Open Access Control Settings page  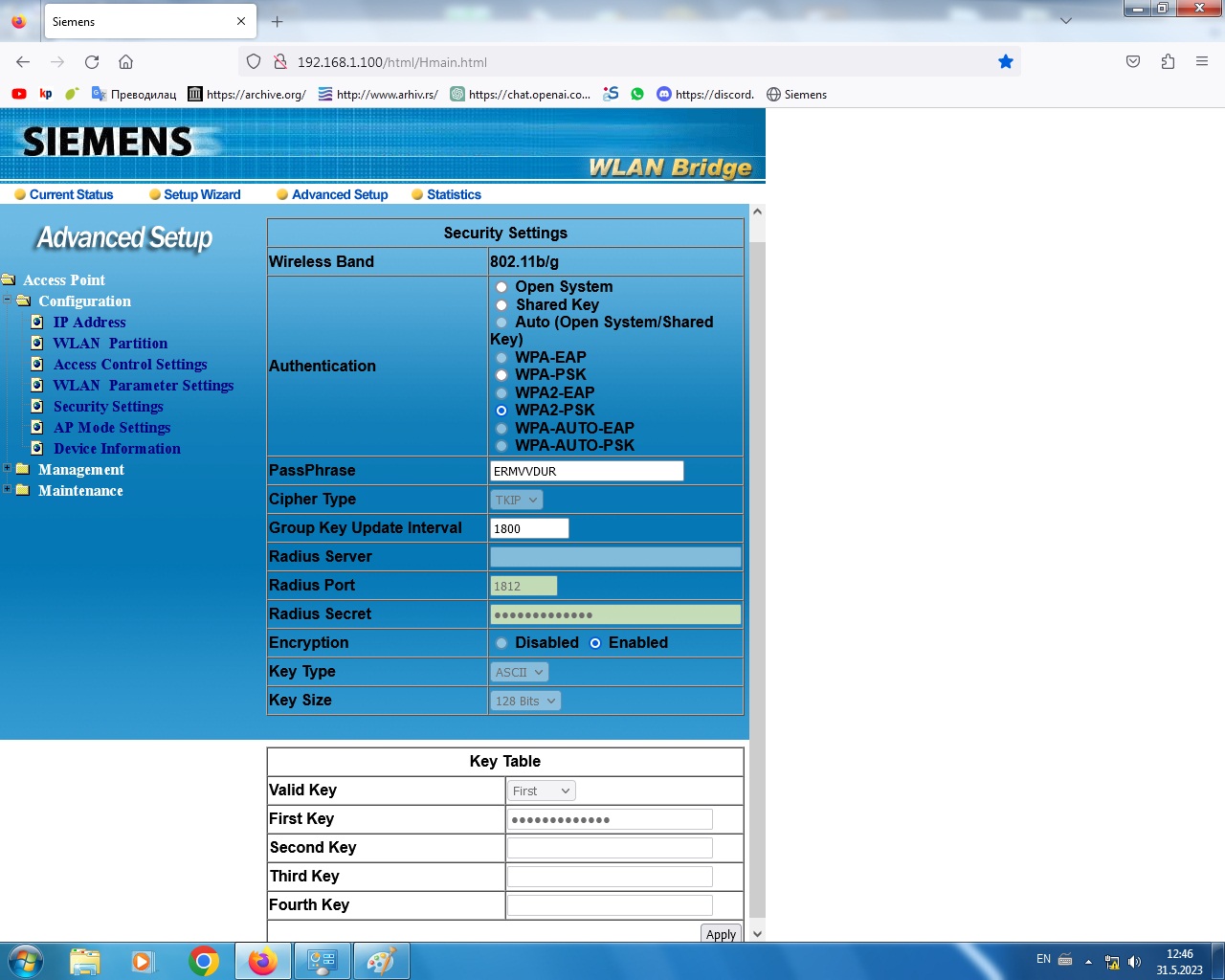tap(130, 365)
